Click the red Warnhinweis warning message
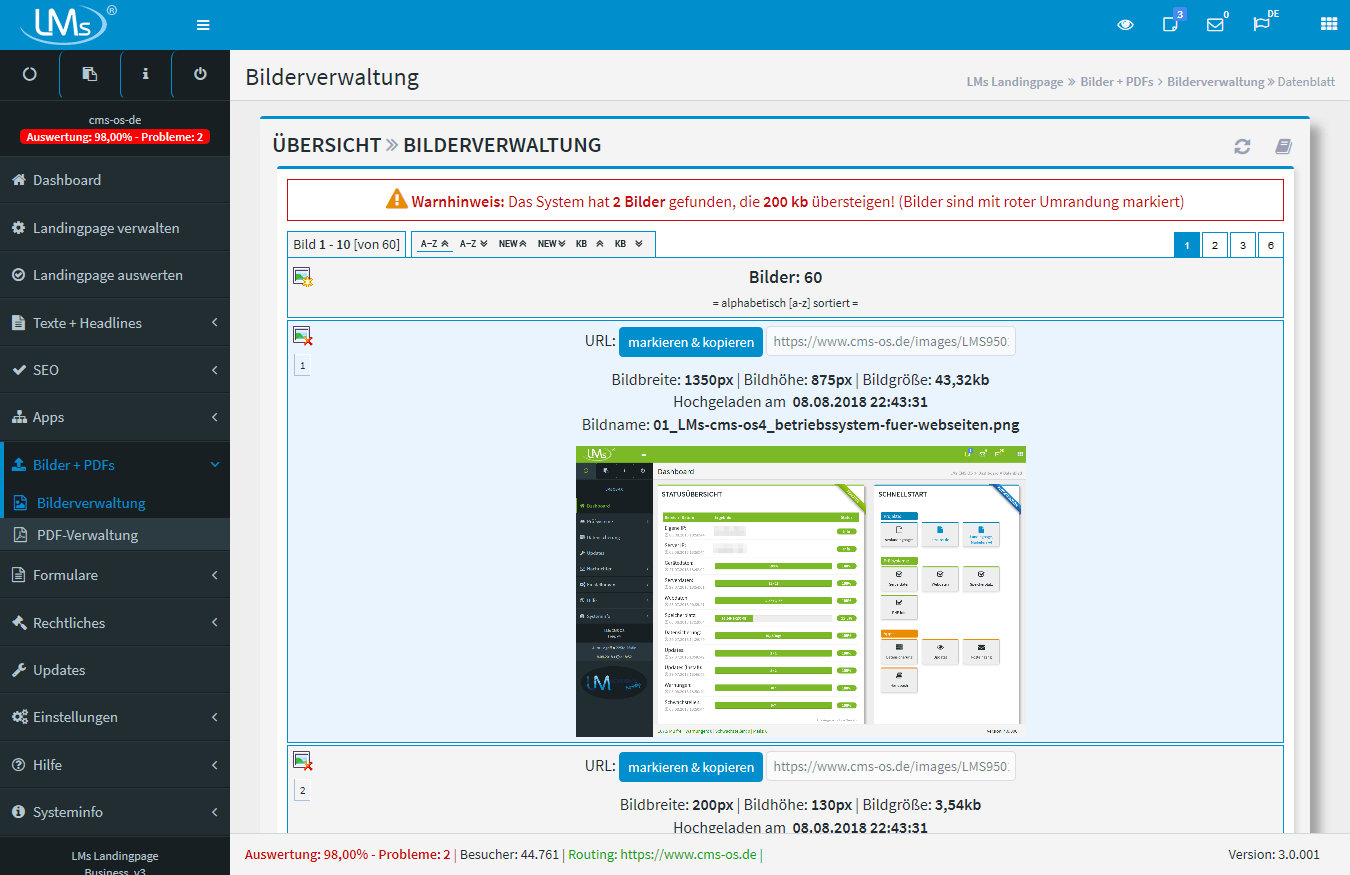This screenshot has width=1350, height=875. click(785, 200)
